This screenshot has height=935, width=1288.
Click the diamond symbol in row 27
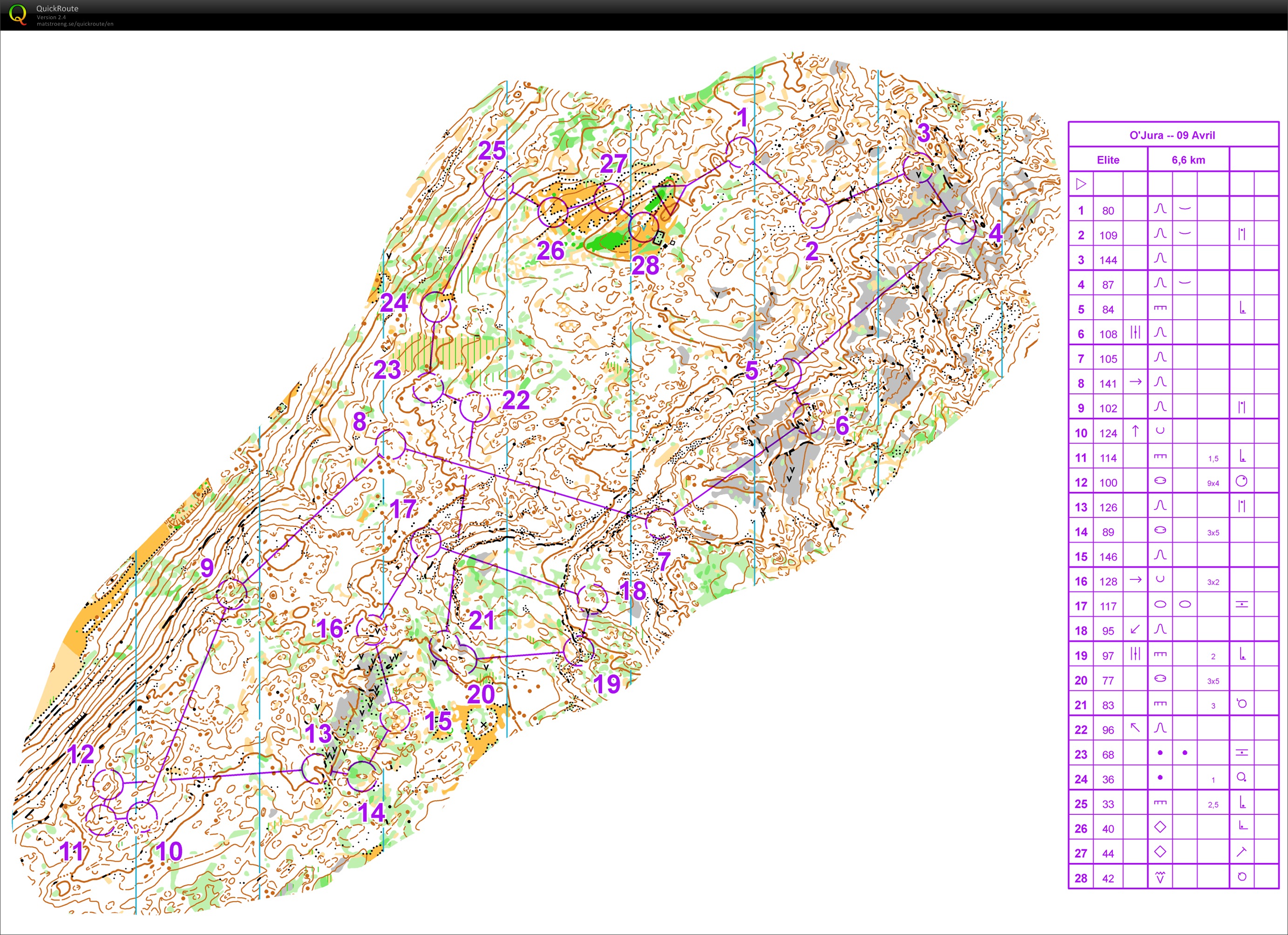1160,852
